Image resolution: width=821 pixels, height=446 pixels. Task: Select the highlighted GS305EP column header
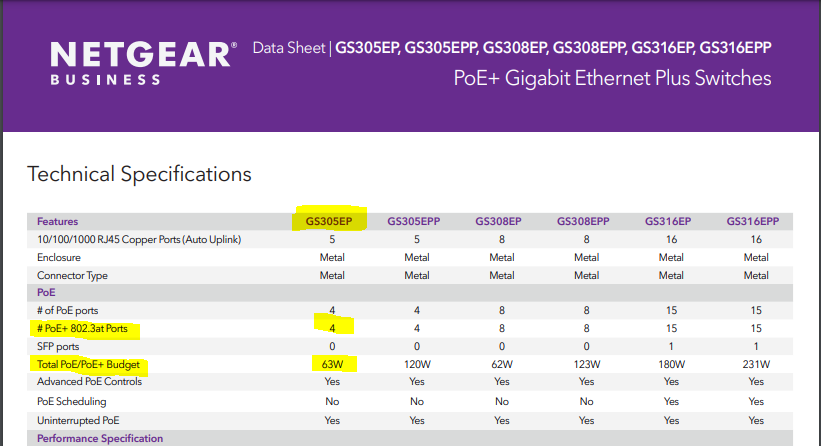point(329,221)
